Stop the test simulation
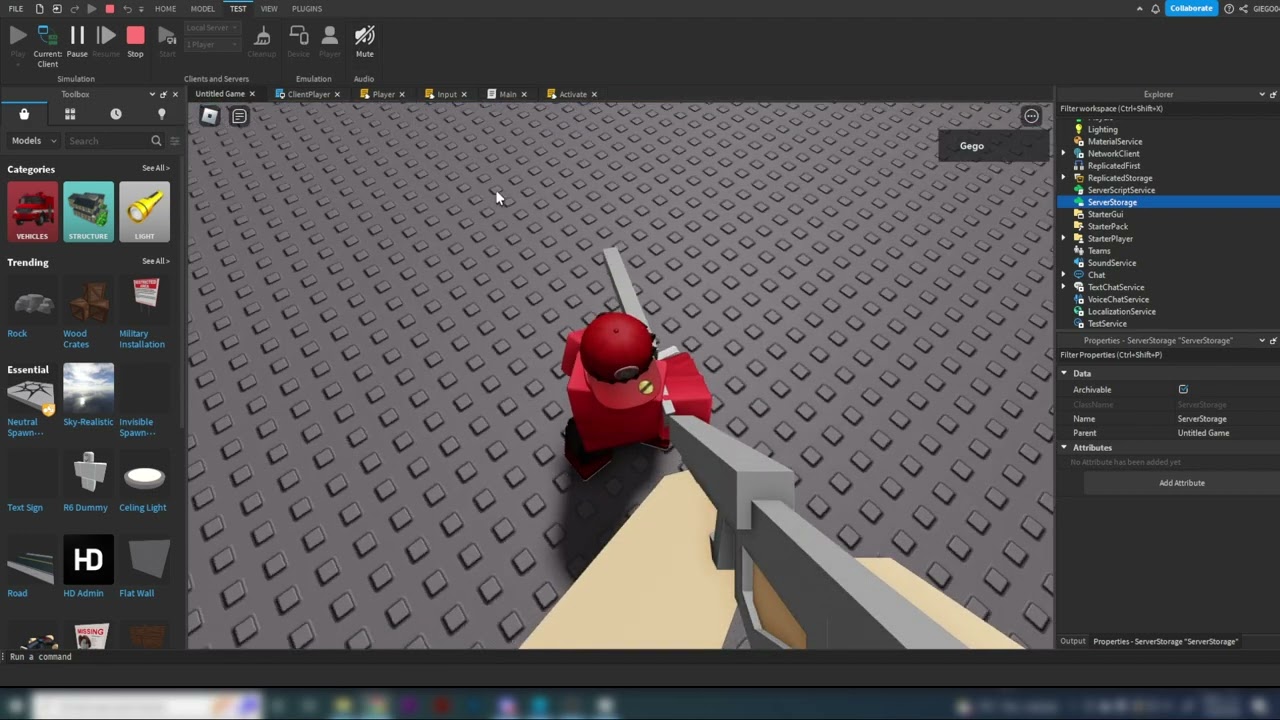Screen dimensions: 1280x720 pos(135,40)
